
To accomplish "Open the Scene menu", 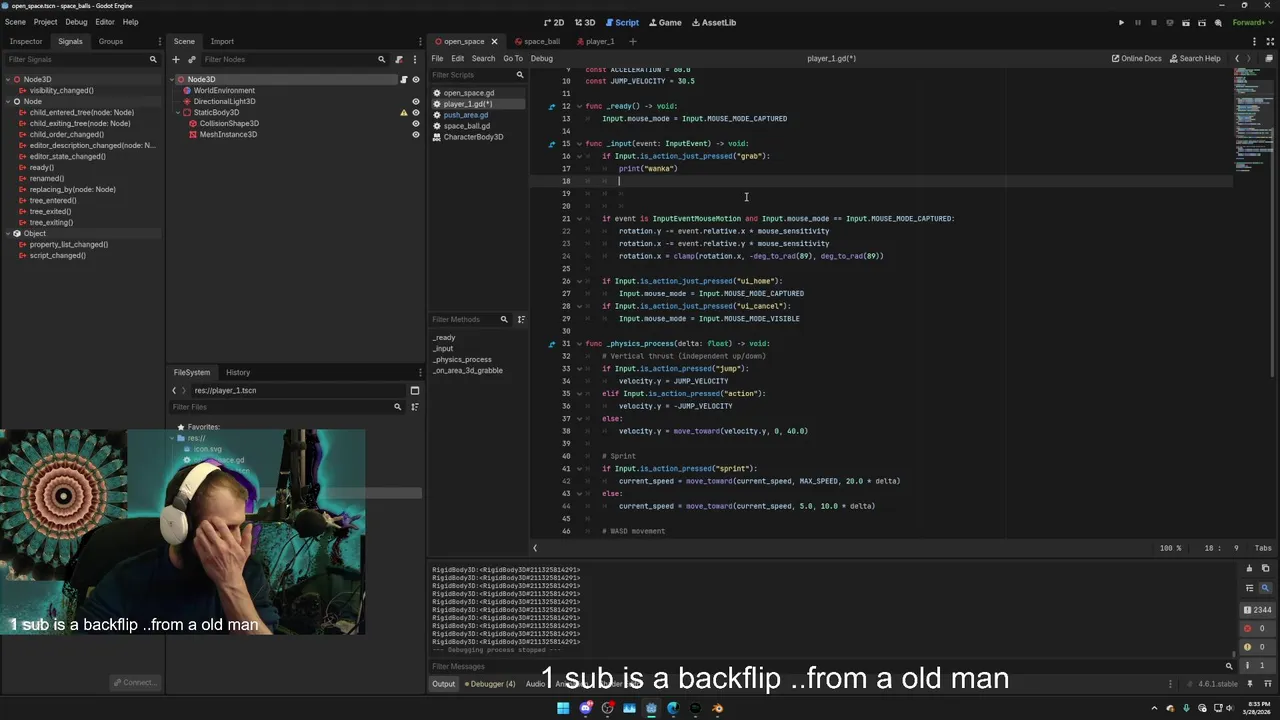I will 15,22.
